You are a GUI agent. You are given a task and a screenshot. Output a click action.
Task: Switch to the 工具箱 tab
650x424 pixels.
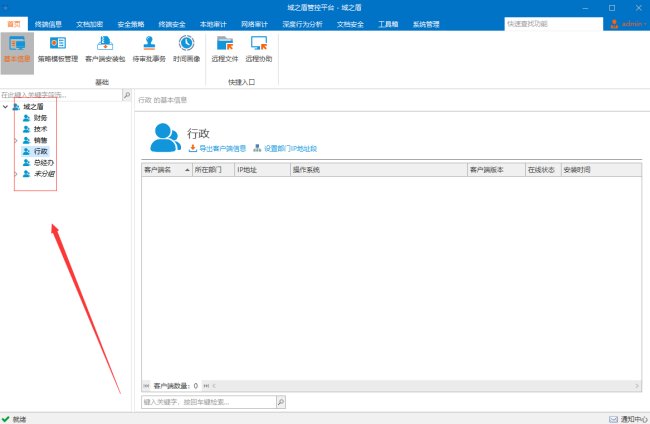click(x=388, y=24)
